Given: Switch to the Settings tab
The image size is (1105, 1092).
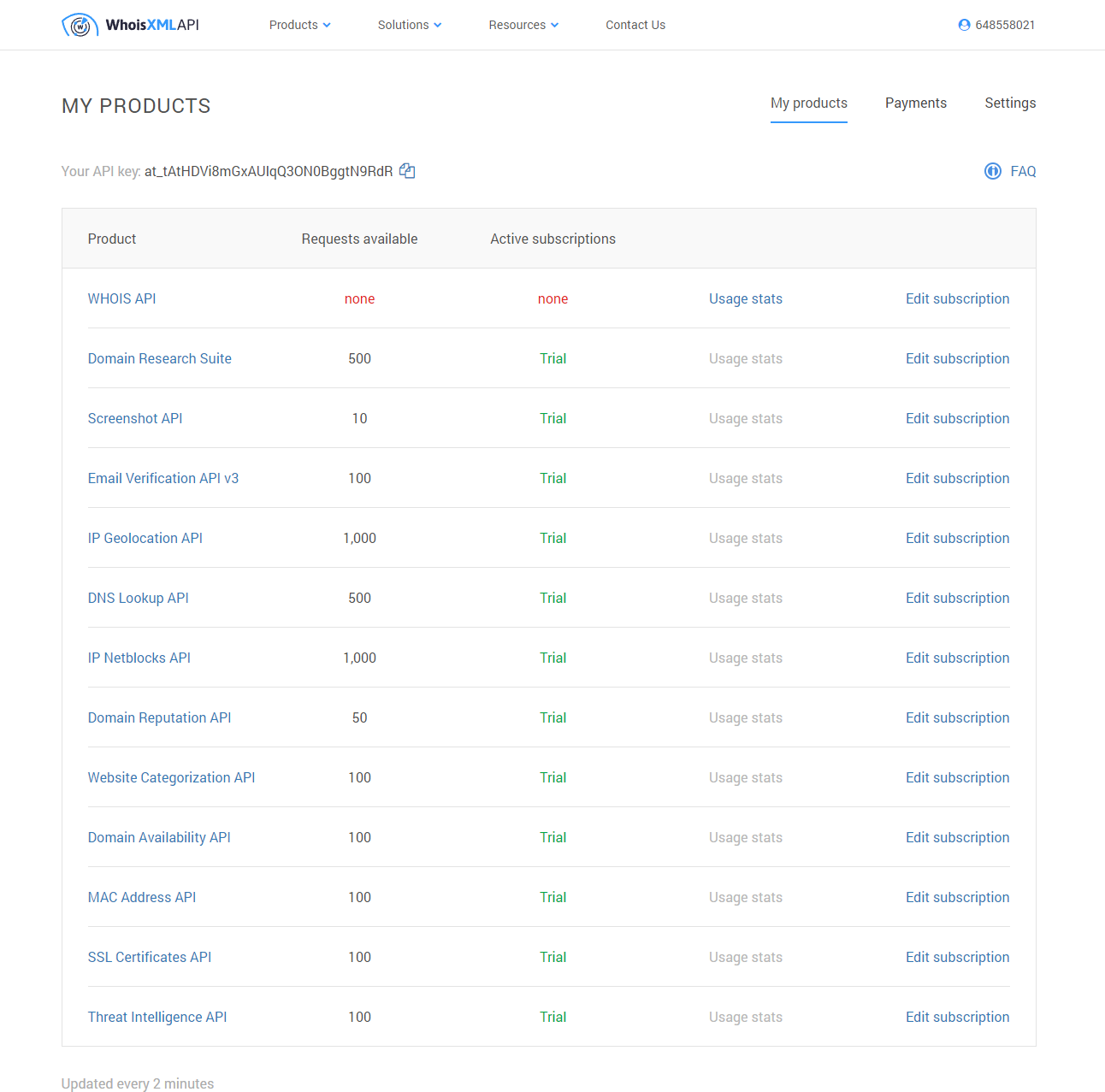Looking at the screenshot, I should click(x=1010, y=103).
